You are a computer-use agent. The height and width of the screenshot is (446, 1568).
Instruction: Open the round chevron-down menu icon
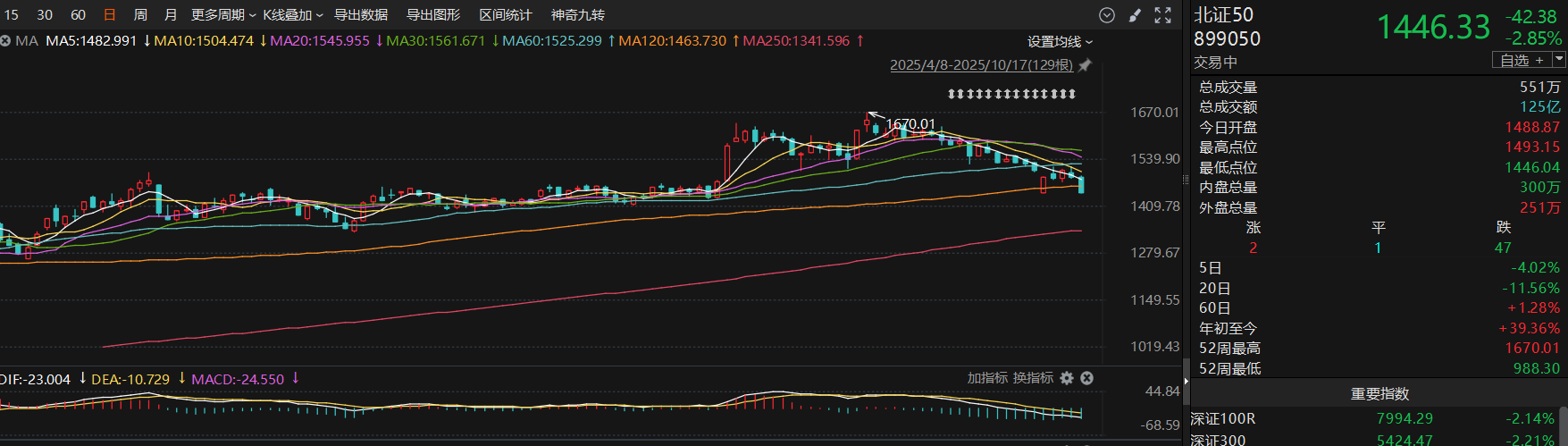coord(1107,15)
